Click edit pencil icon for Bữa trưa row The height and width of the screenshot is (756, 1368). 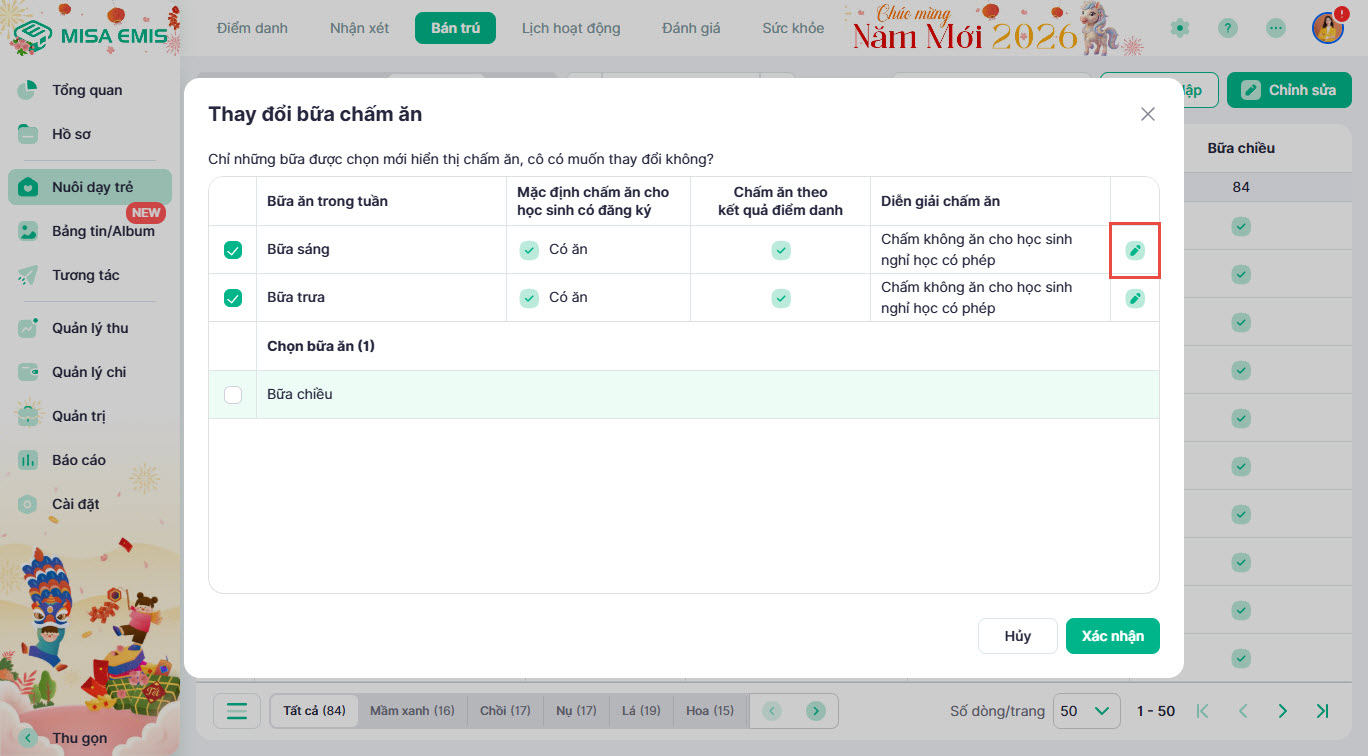(1134, 298)
